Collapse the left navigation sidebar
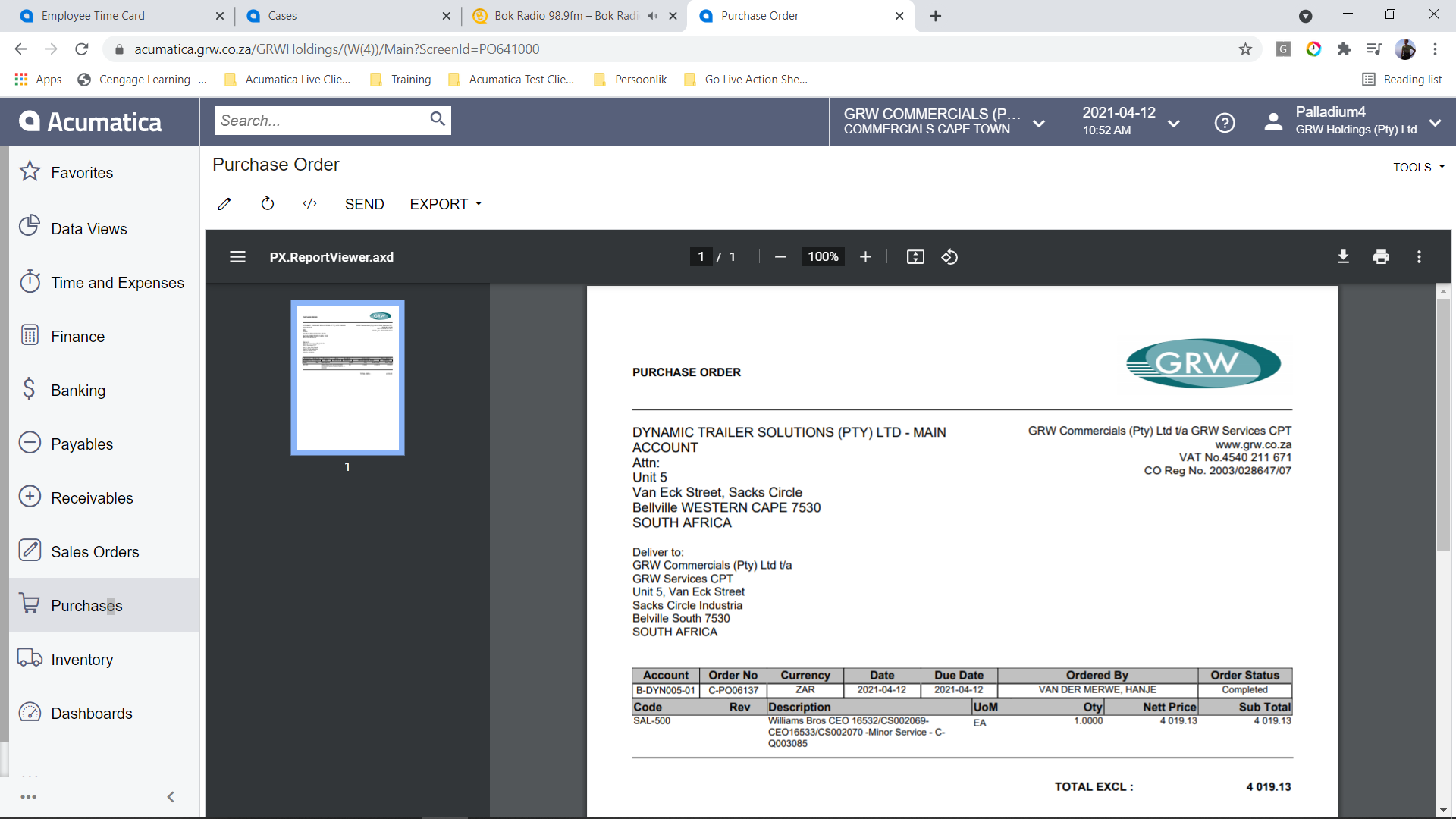This screenshot has width=1456, height=819. point(171,797)
